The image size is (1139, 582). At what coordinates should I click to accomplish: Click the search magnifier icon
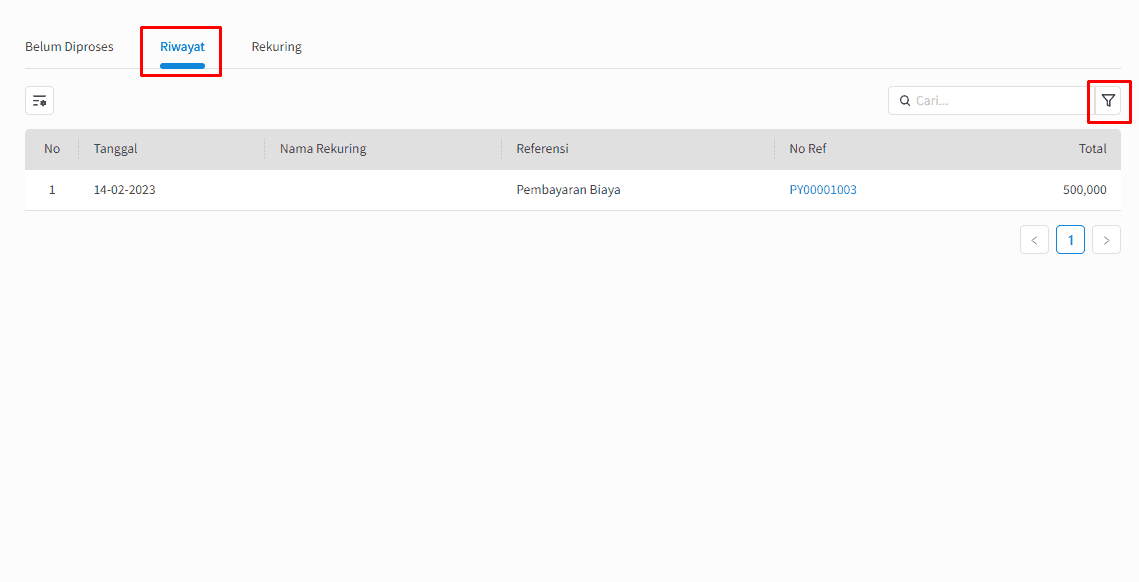tap(905, 101)
